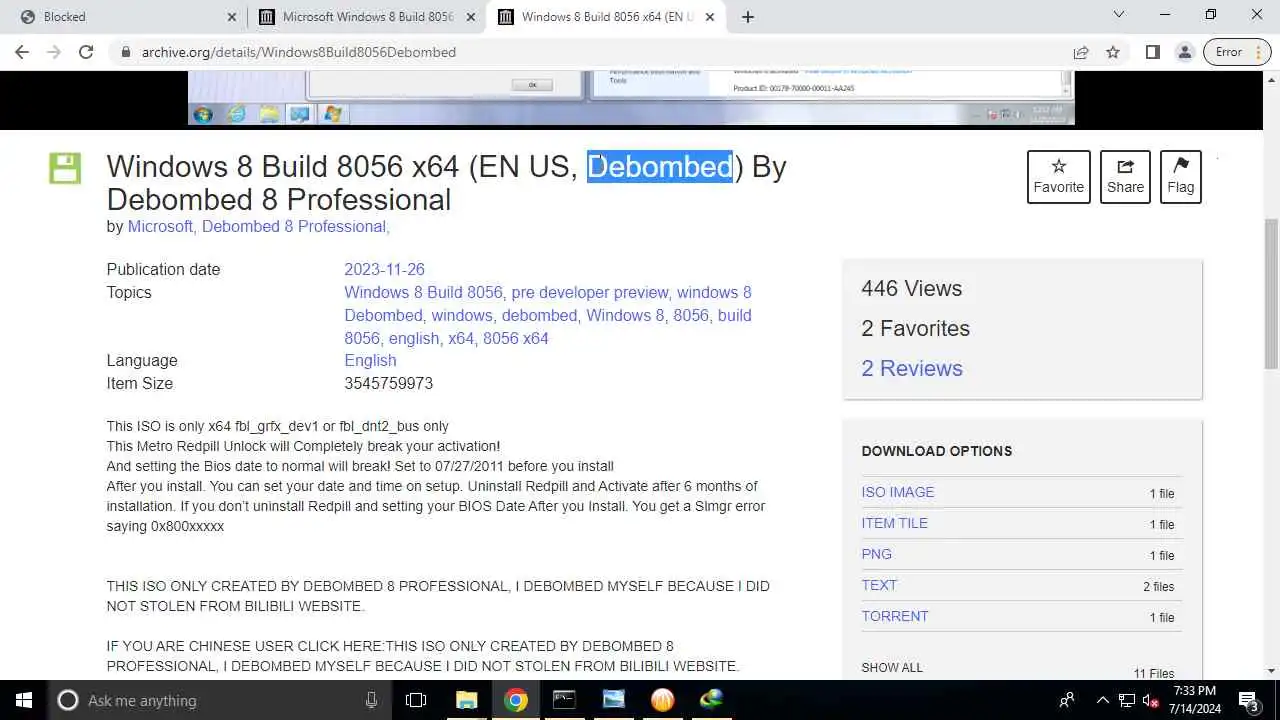Open the muted volume tray icon
Image resolution: width=1280 pixels, height=720 pixels.
pyautogui.click(x=1150, y=700)
